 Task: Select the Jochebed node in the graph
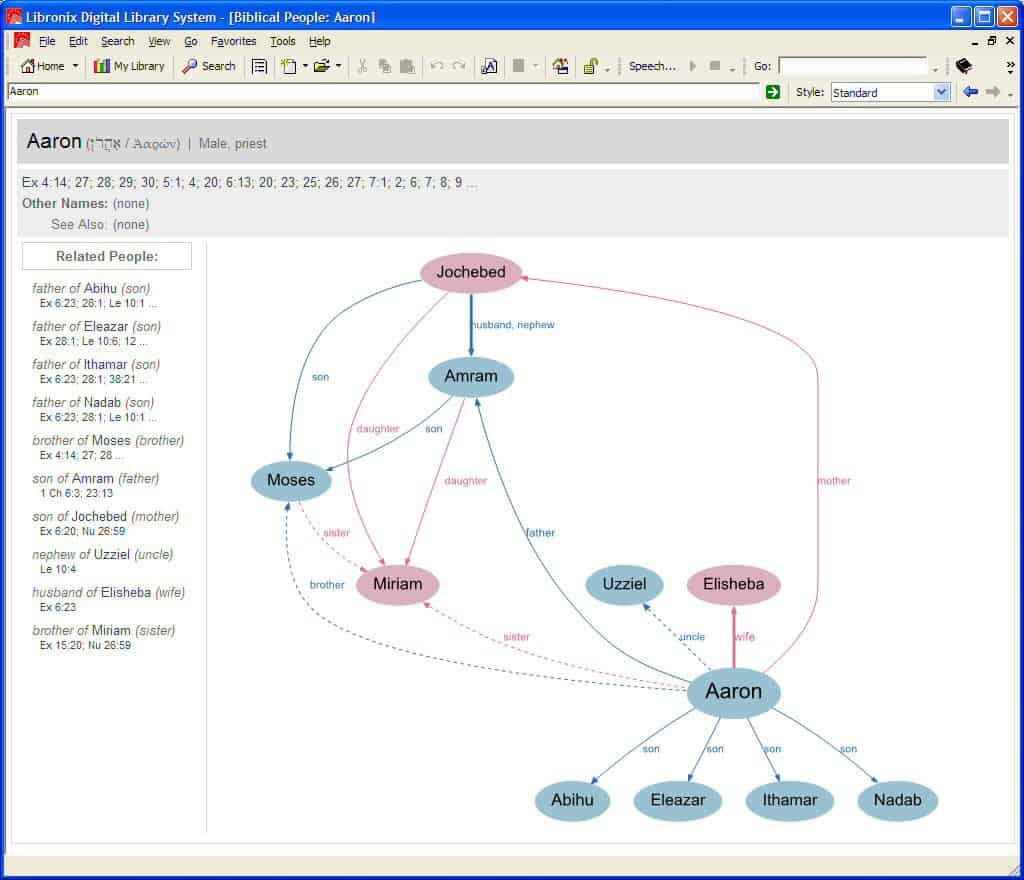(471, 272)
